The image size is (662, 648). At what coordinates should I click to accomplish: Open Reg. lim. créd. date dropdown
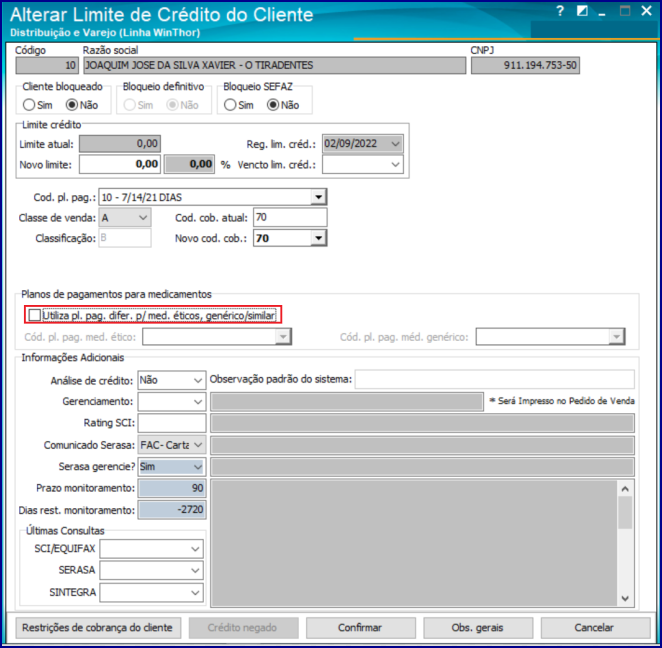[x=395, y=144]
